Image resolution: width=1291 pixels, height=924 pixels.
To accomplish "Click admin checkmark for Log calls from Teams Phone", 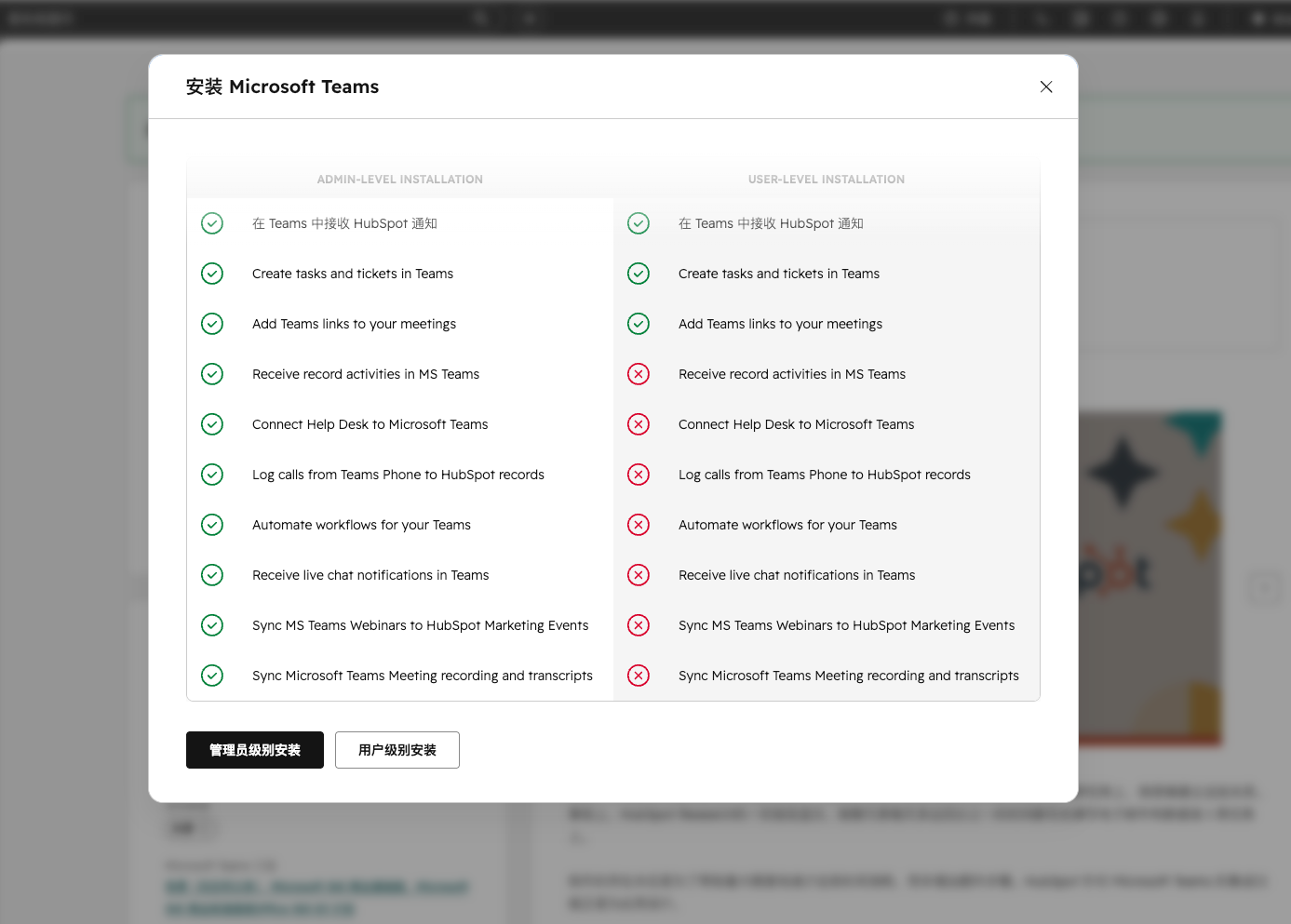I will tap(212, 475).
